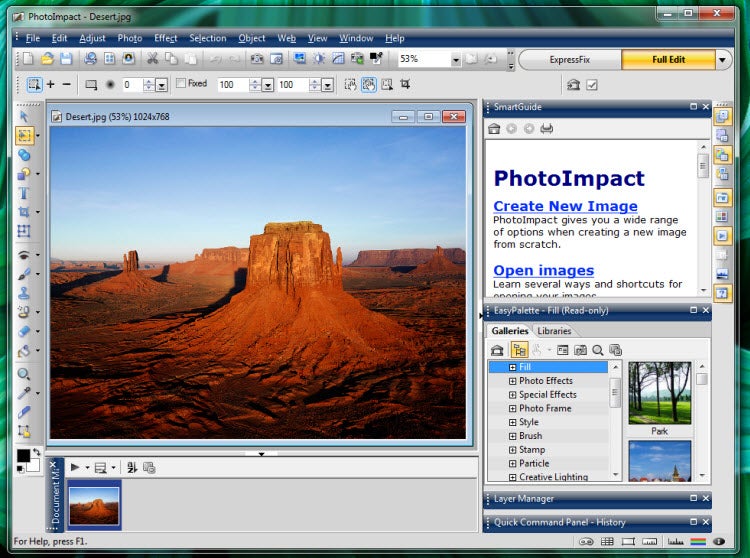
Task: Click the Stamp tool in toolbox
Action: pos(23,293)
